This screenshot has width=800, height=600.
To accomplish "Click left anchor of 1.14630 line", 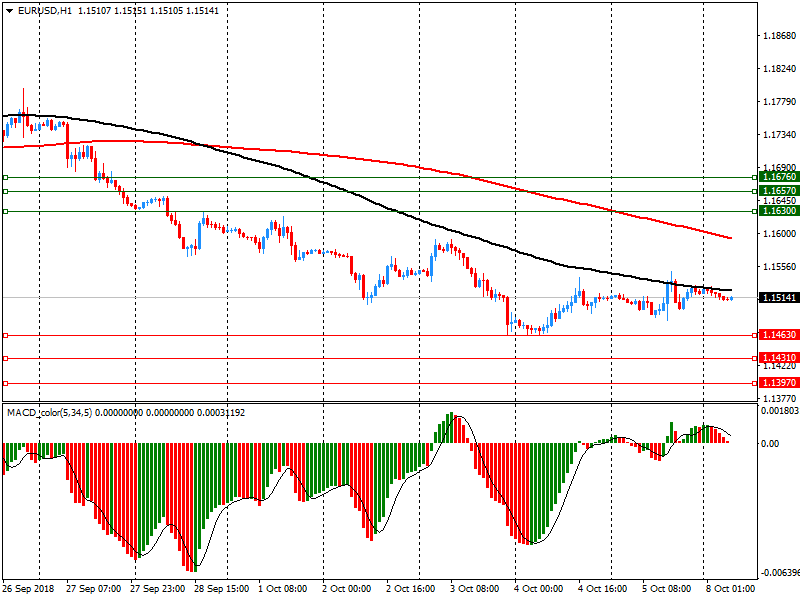I will (x=6, y=335).
